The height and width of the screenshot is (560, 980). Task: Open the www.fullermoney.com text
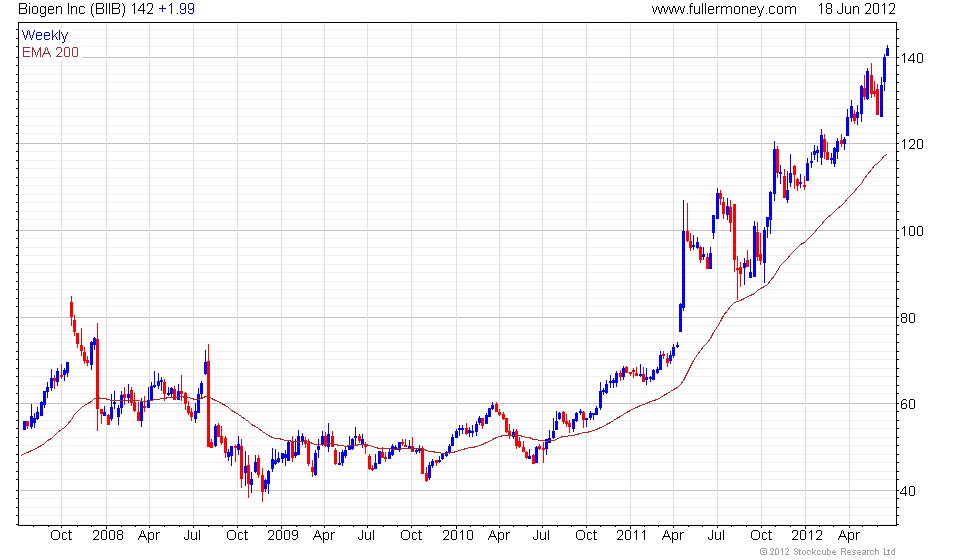724,9
